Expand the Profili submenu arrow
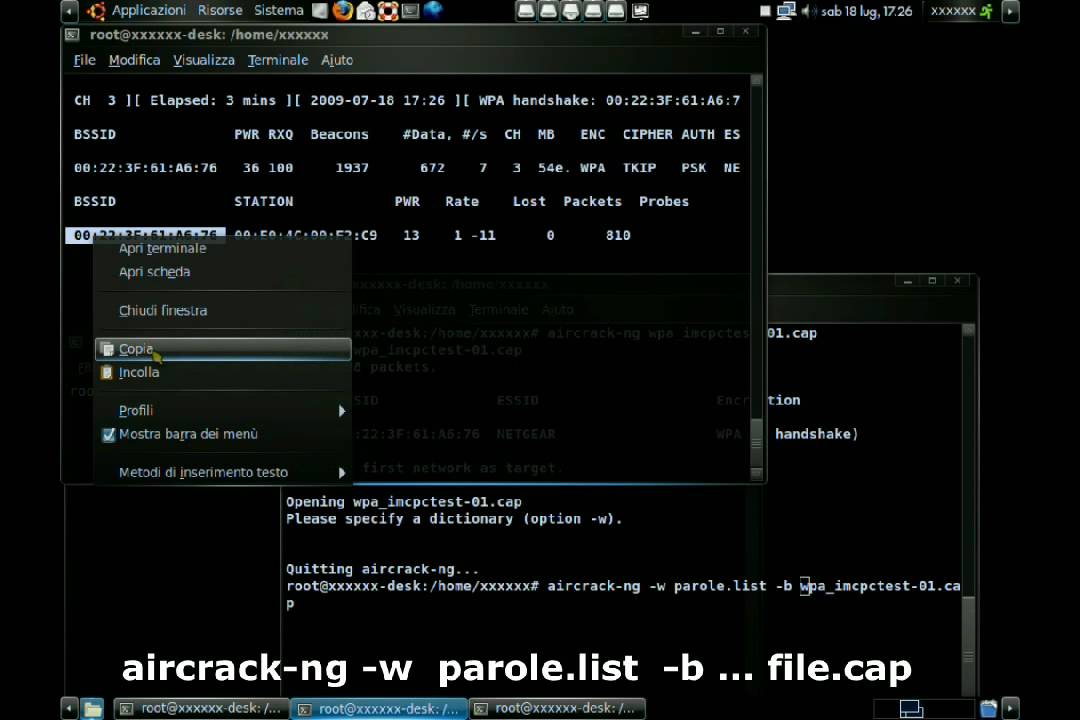The height and width of the screenshot is (720, 1080). pyautogui.click(x=342, y=411)
